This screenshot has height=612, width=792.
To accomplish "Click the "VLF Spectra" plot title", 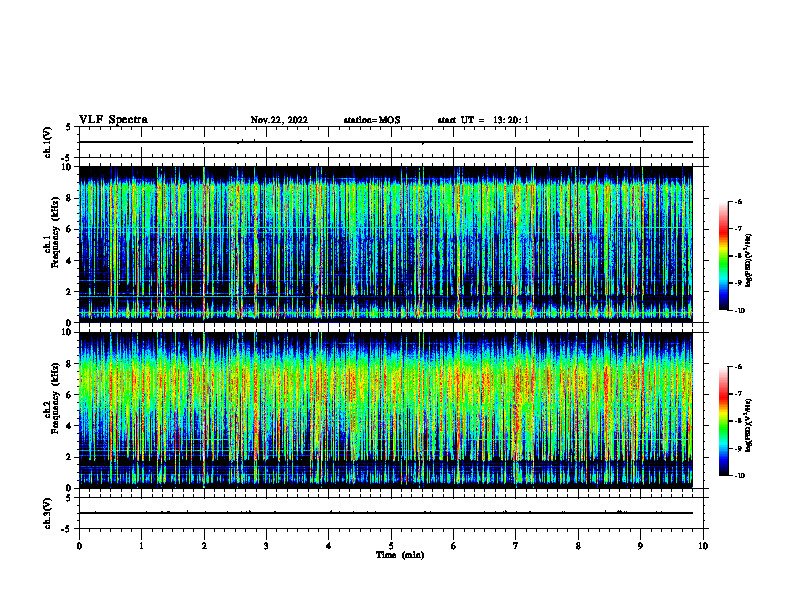I will [113, 120].
